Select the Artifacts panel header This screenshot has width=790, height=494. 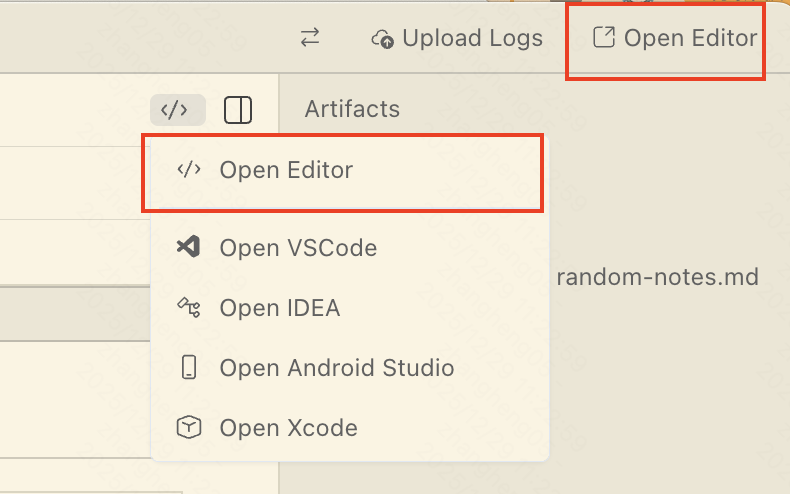352,109
